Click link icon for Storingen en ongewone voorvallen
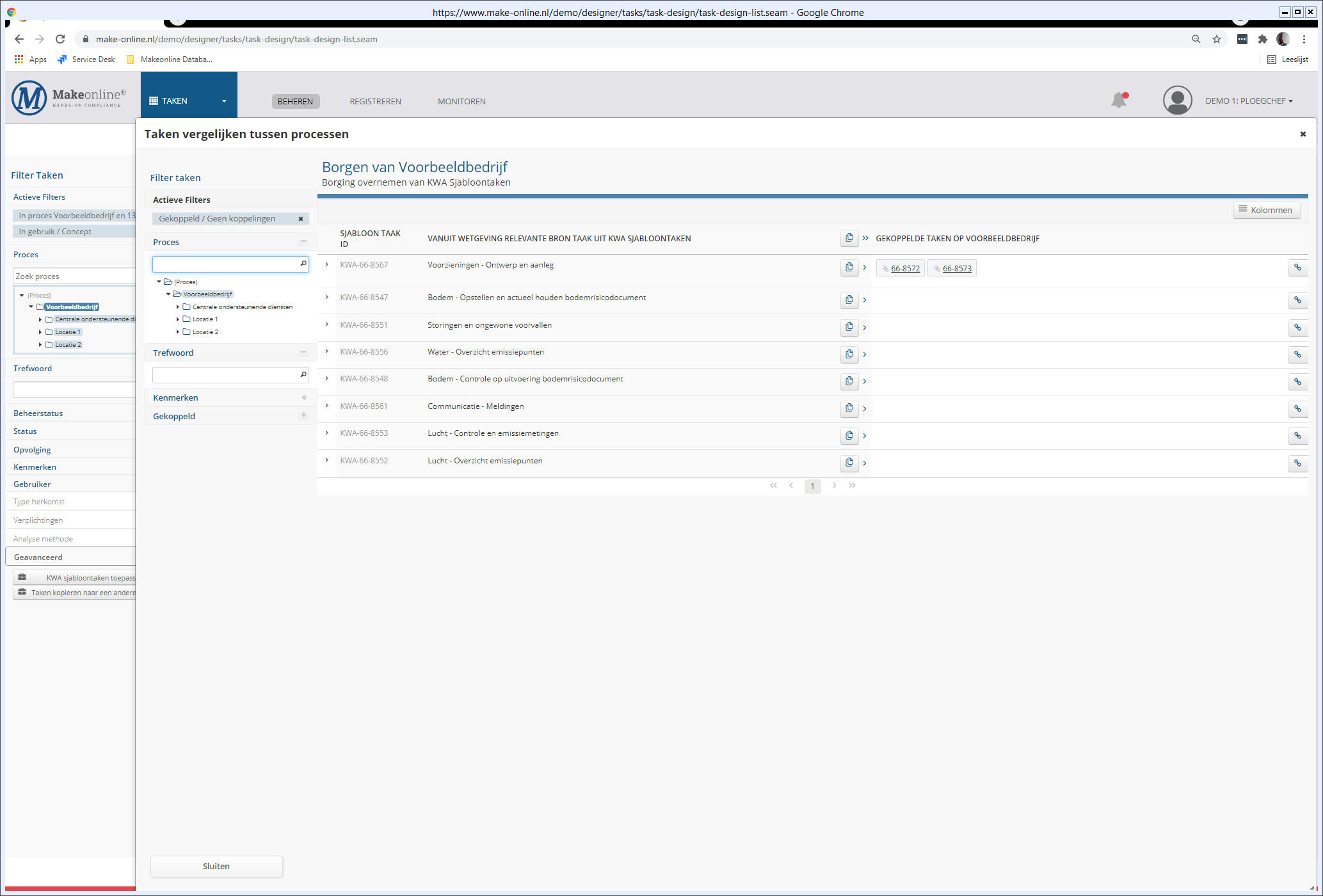This screenshot has width=1323, height=896. coord(1297,328)
